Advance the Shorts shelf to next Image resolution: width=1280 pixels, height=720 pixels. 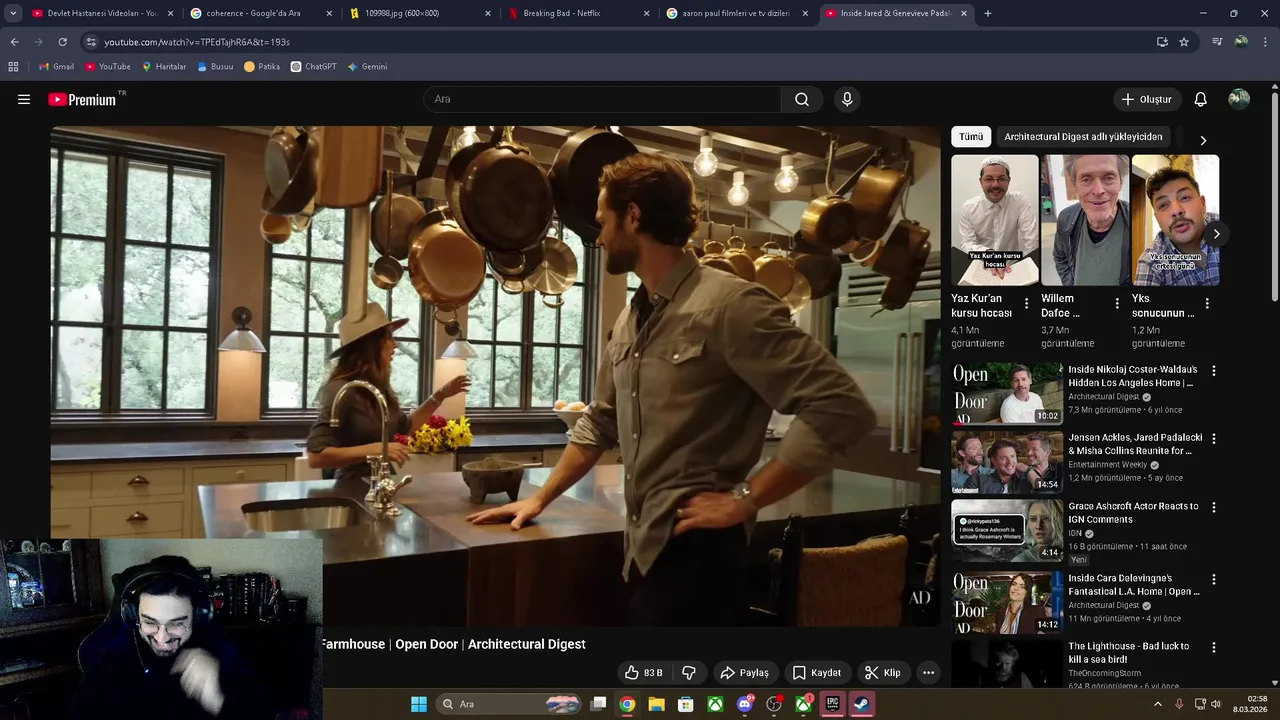pyautogui.click(x=1216, y=234)
